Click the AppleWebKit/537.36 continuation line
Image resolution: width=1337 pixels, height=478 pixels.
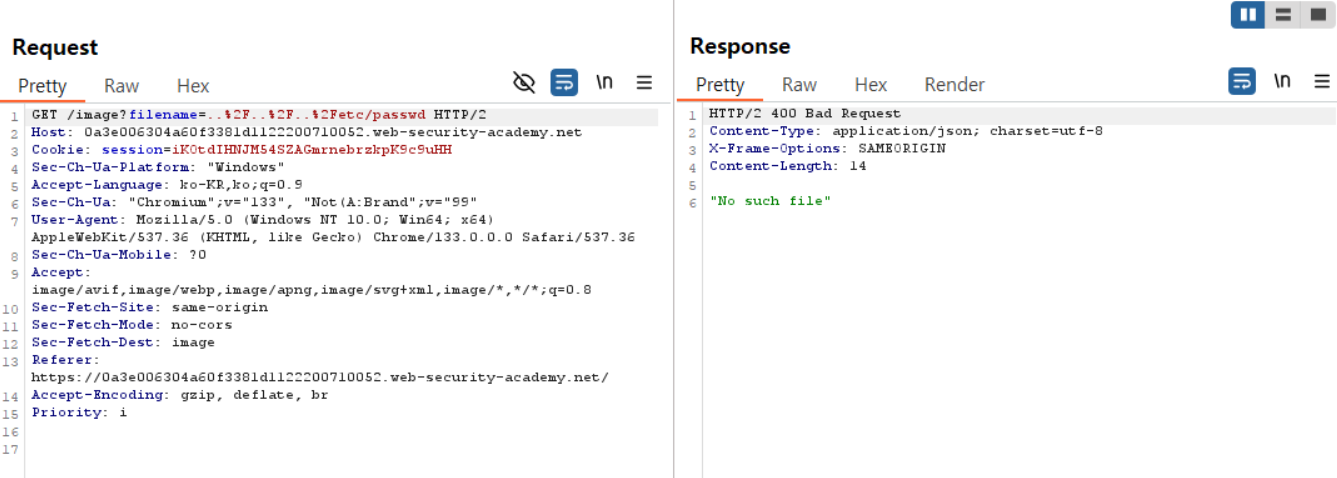pyautogui.click(x=333, y=237)
